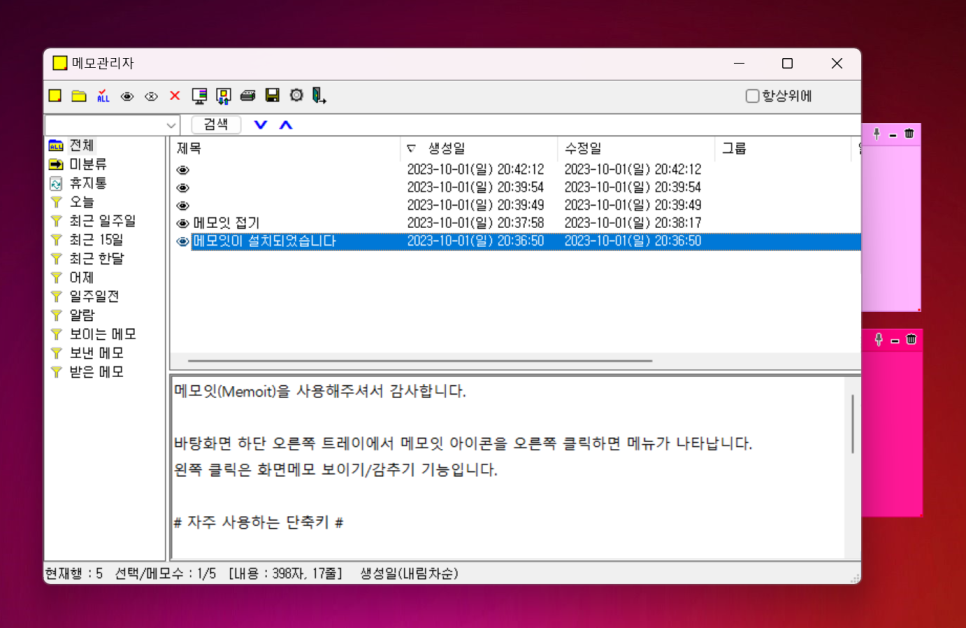
Task: Sort by the 제목 column header
Action: [285, 148]
